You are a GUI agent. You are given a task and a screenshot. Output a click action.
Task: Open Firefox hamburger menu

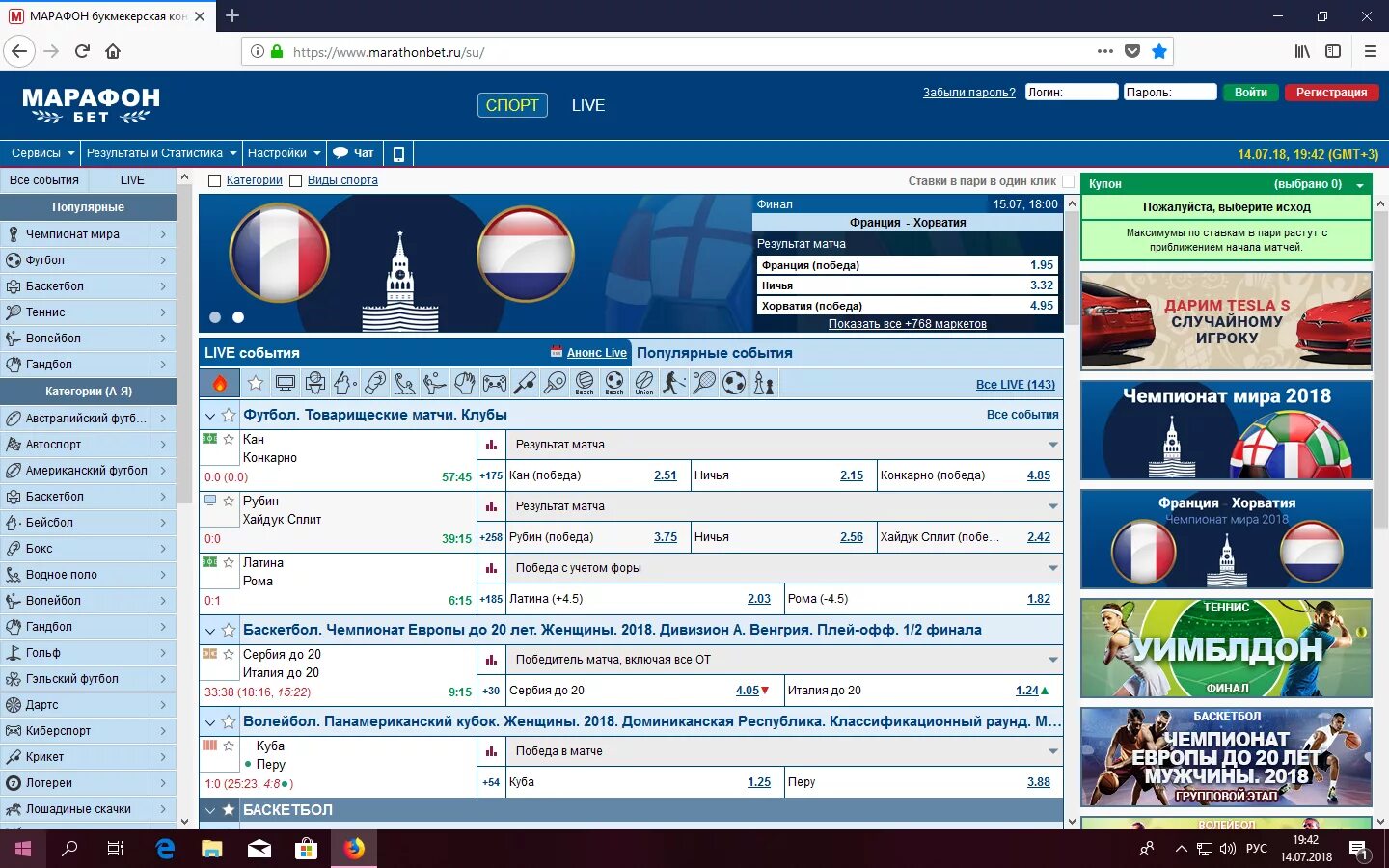pos(1370,51)
